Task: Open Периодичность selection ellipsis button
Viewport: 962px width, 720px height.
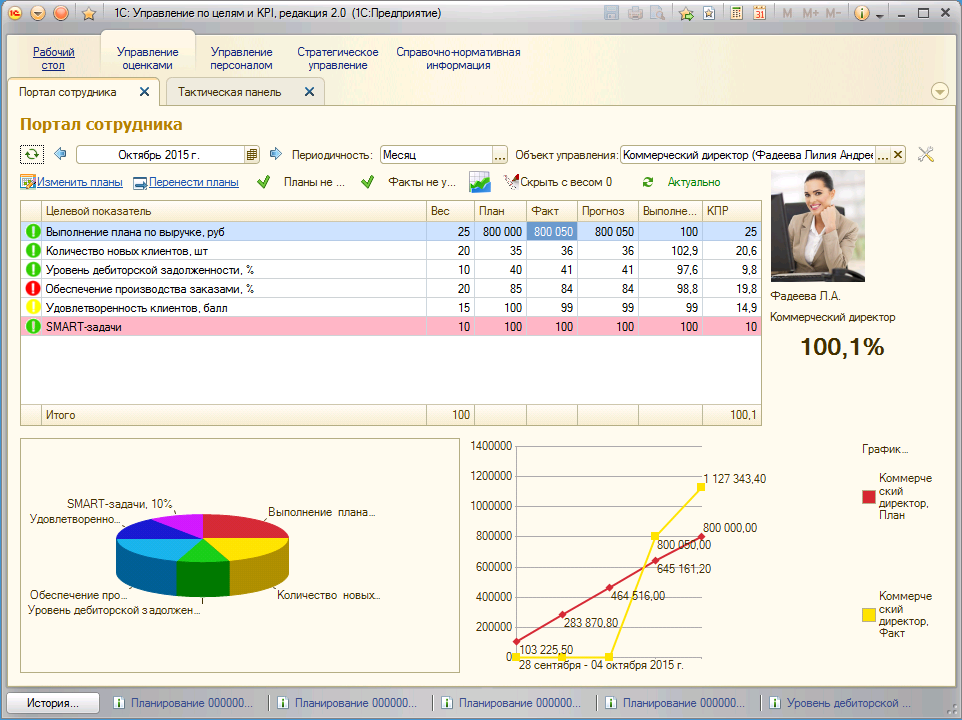Action: [500, 155]
